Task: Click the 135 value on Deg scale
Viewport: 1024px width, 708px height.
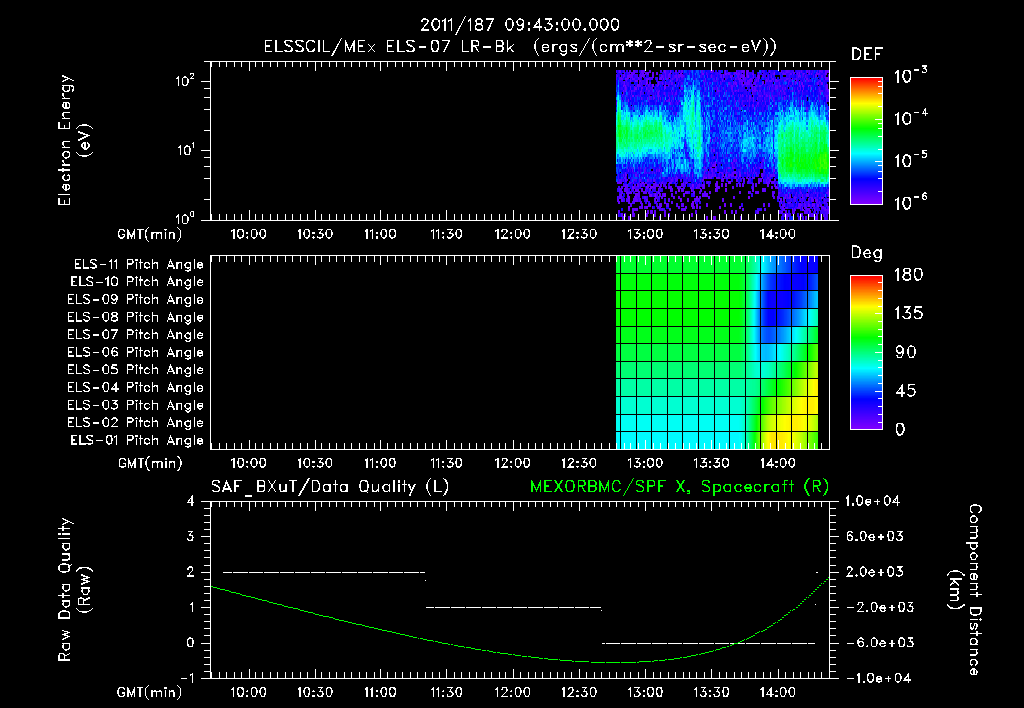Action: pos(908,314)
